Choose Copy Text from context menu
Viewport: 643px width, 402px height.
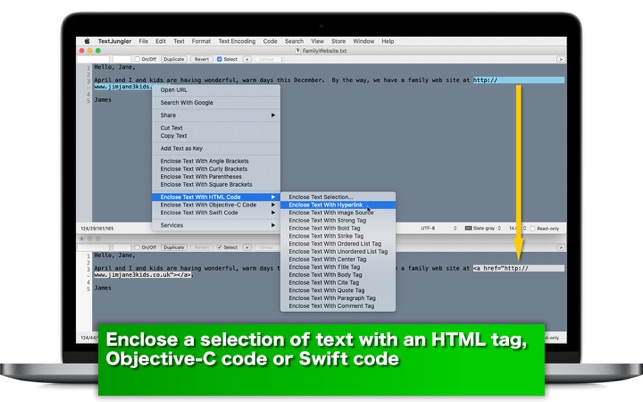216,136
